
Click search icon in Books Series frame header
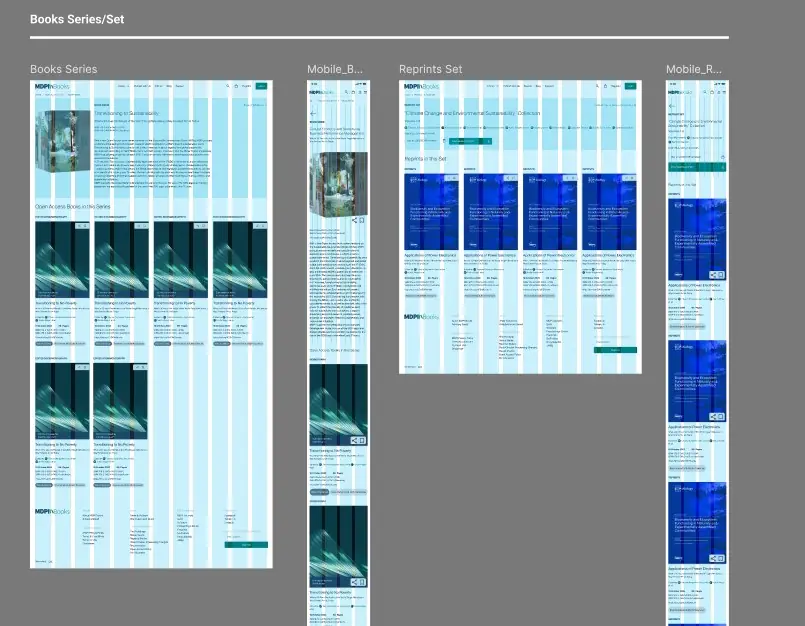(228, 86)
